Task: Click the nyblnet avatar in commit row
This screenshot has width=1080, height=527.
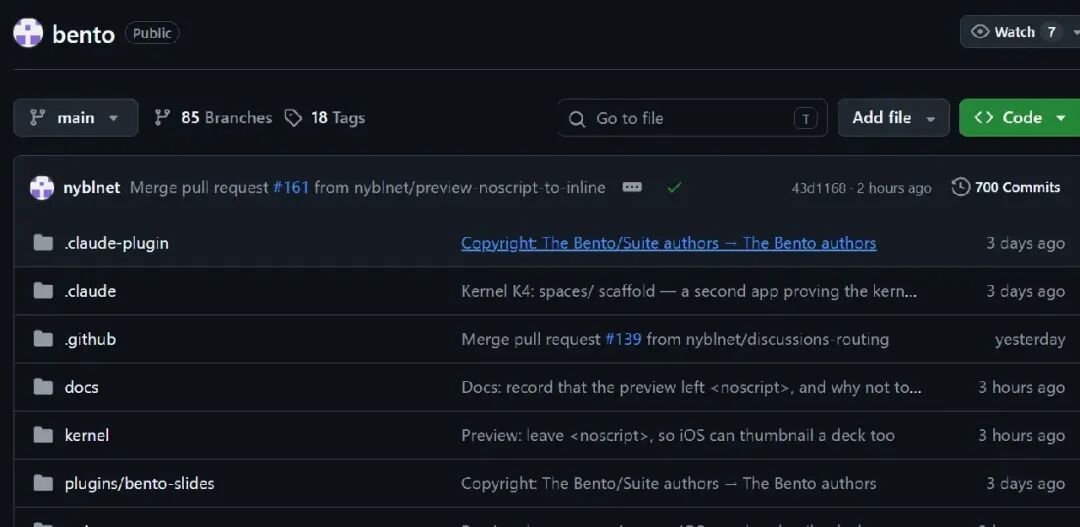Action: tap(42, 187)
